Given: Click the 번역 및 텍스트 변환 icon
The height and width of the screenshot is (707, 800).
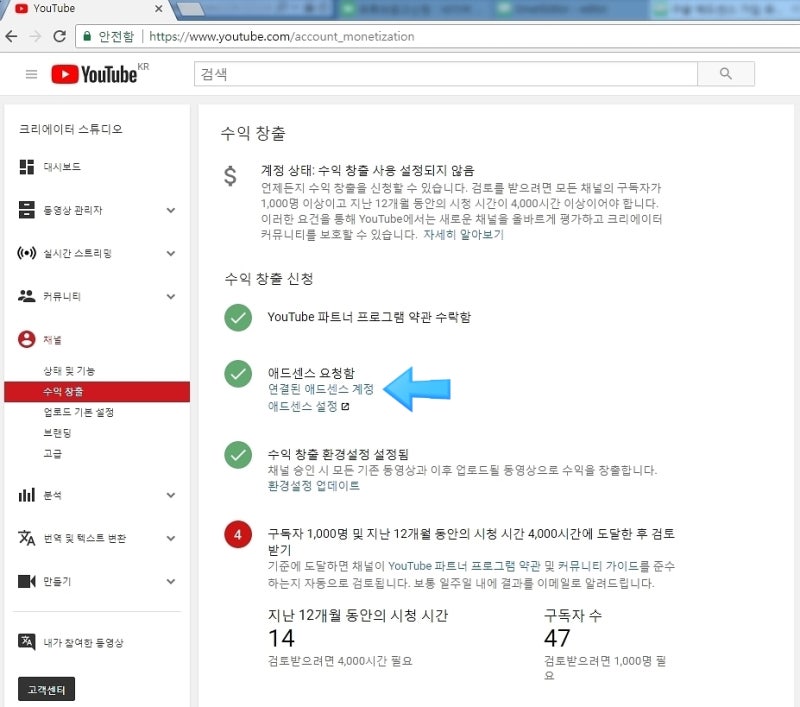Looking at the screenshot, I should point(27,538).
